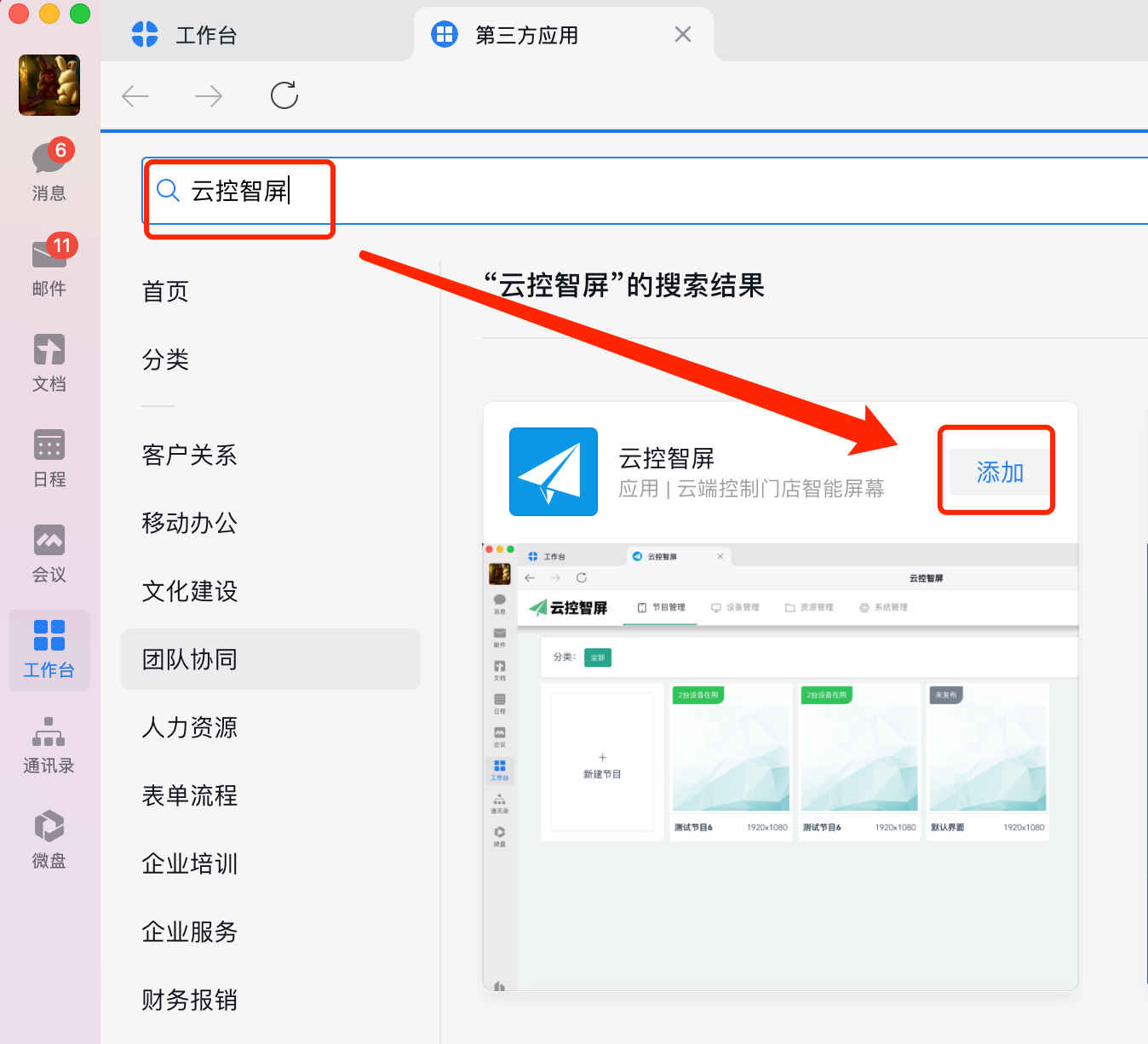The image size is (1148, 1044).
Task: Open the Weipan (微盘) drive icon
Action: (49, 840)
